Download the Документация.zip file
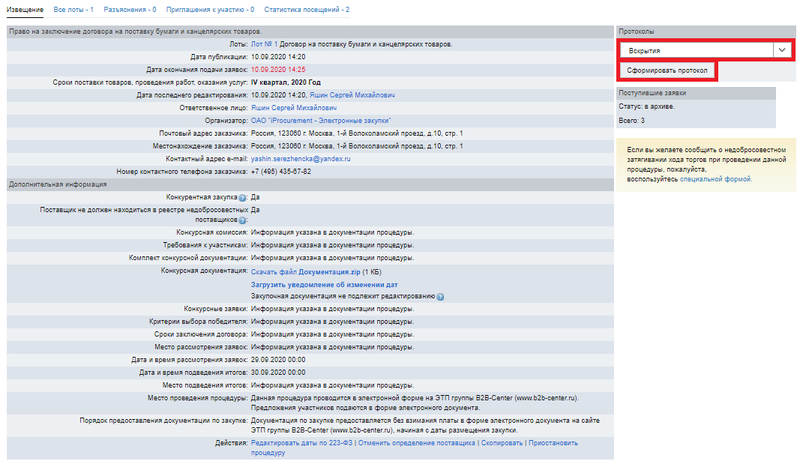This screenshot has width=800, height=467. point(304,271)
